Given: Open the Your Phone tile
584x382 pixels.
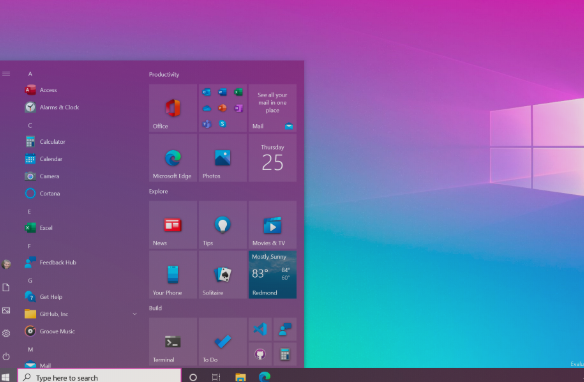Looking at the screenshot, I should click(x=173, y=275).
